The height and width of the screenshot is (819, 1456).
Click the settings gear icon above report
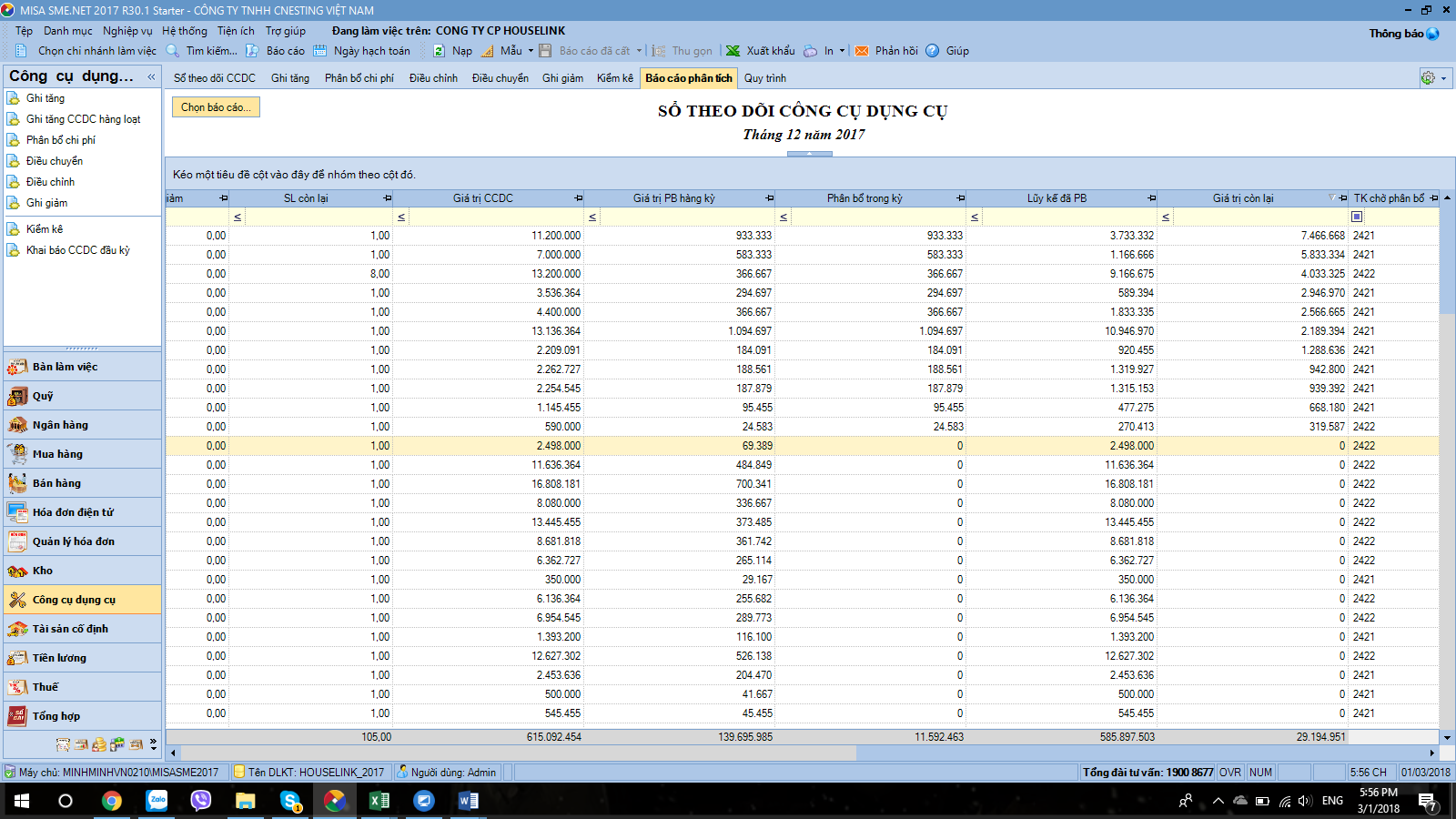click(x=1428, y=78)
